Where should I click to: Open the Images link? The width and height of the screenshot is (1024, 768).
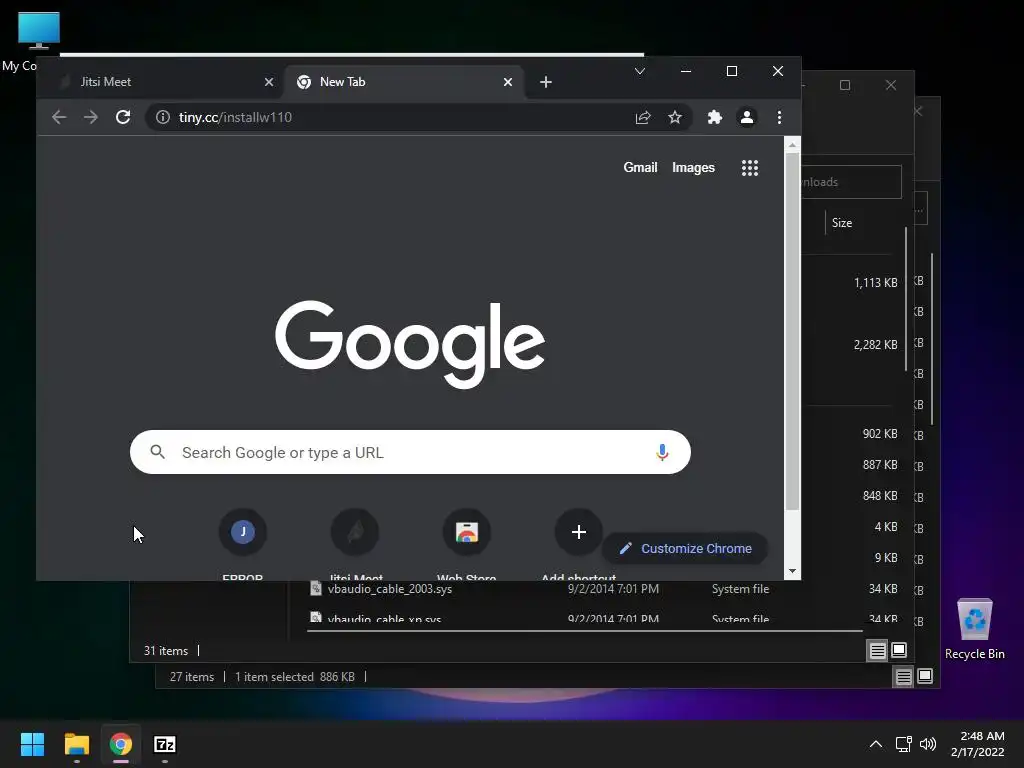(x=693, y=167)
